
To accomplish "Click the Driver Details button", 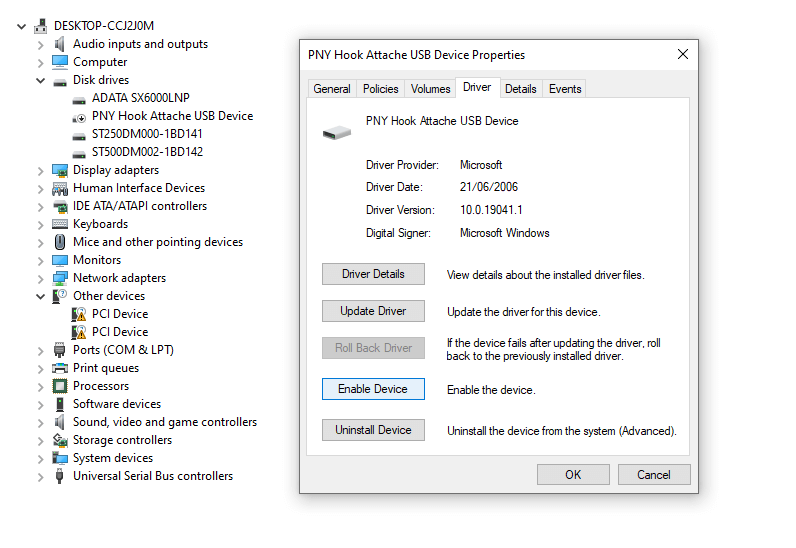I will (x=373, y=274).
